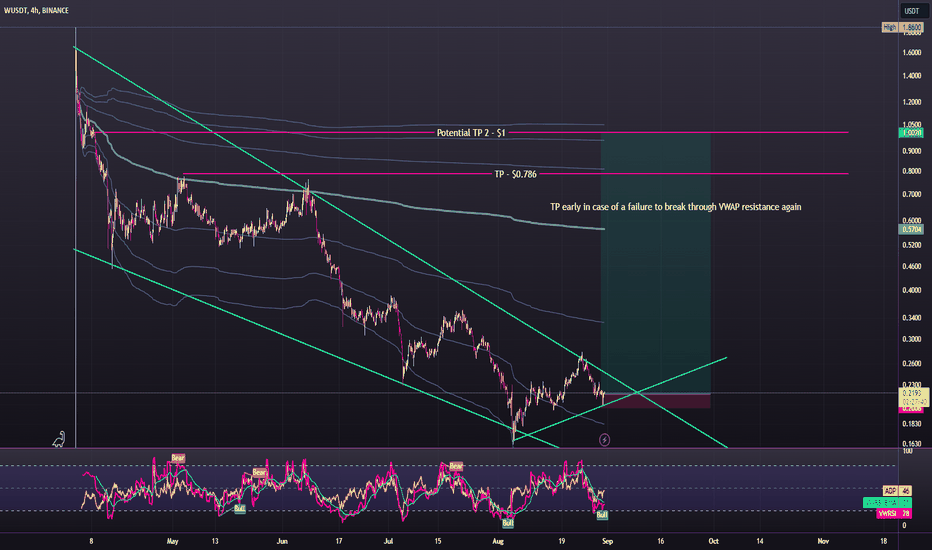Click the 'Nov' date on time axis
Screen dimensions: 932x550
[x=823, y=541]
